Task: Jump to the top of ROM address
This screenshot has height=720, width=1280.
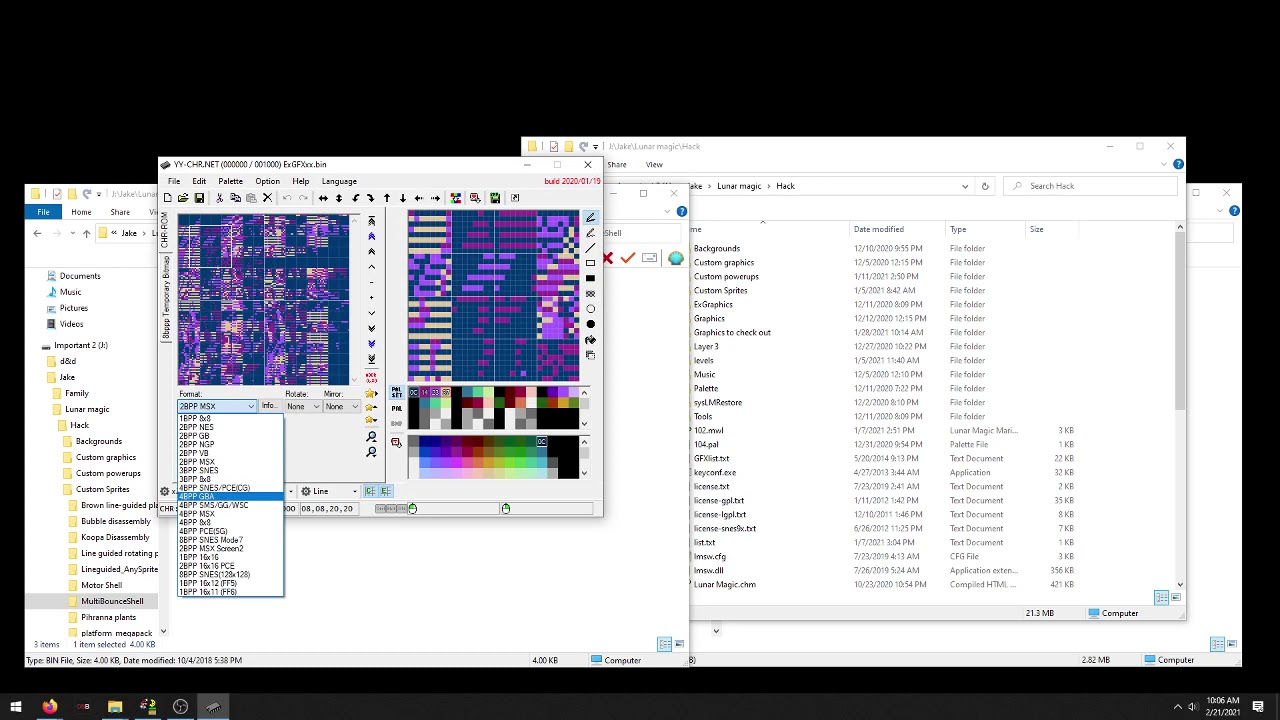Action: point(371,220)
